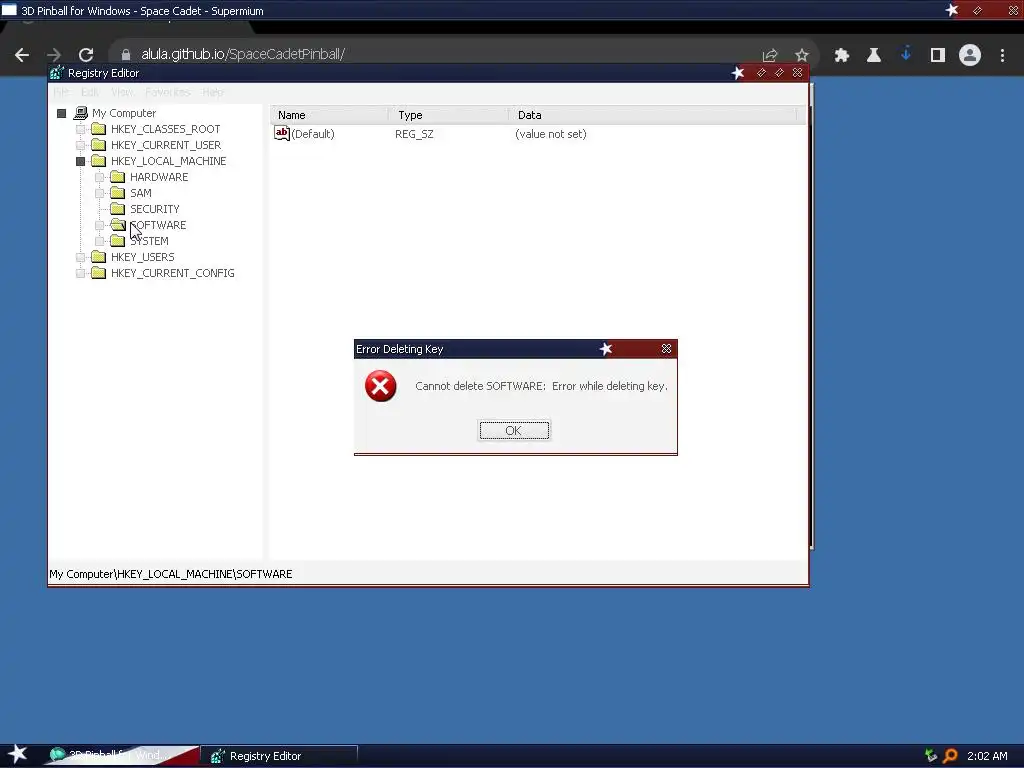Click the HKEY_CLASSES_ROOT folder icon
1024x768 pixels.
(x=99, y=129)
